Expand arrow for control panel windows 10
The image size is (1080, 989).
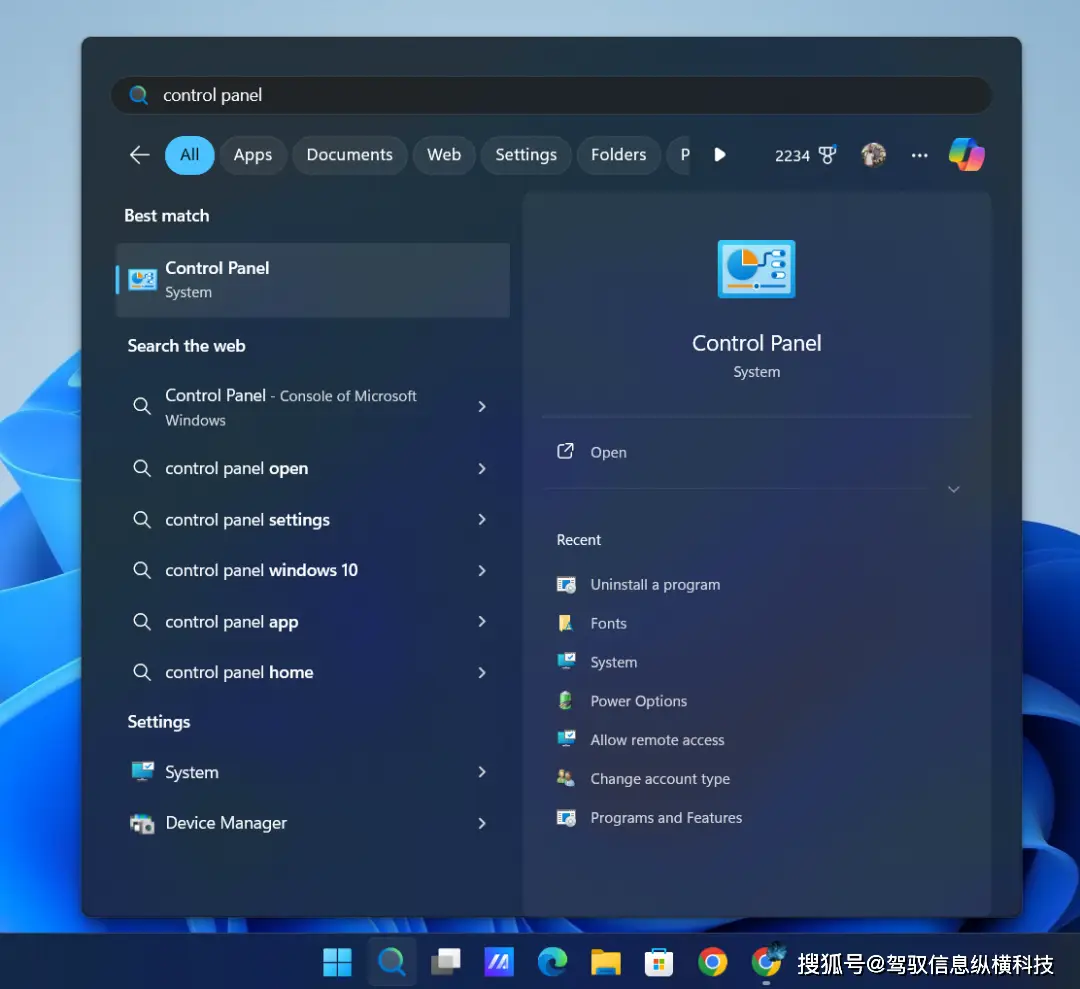(482, 570)
